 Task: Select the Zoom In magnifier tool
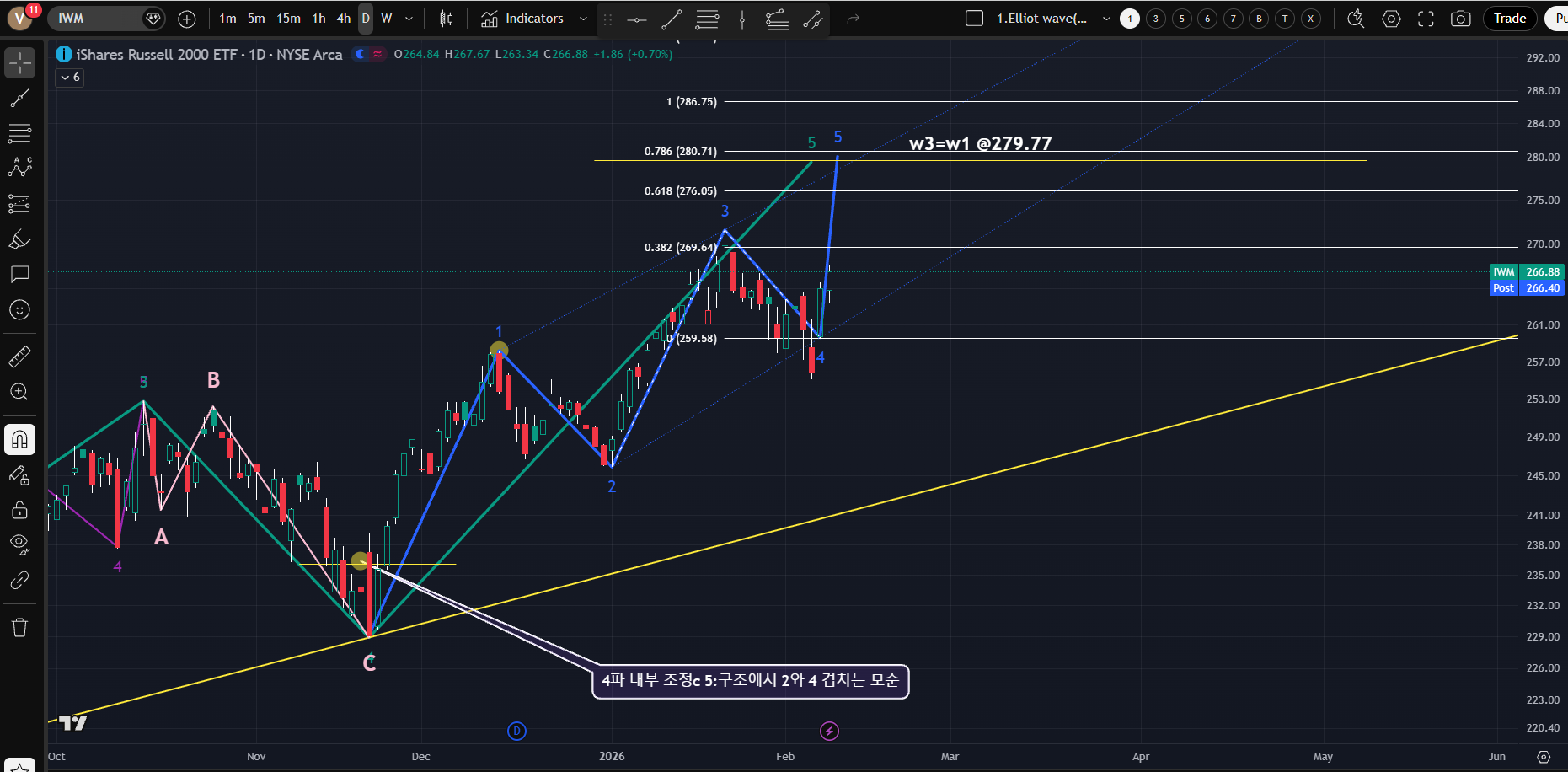click(x=19, y=392)
